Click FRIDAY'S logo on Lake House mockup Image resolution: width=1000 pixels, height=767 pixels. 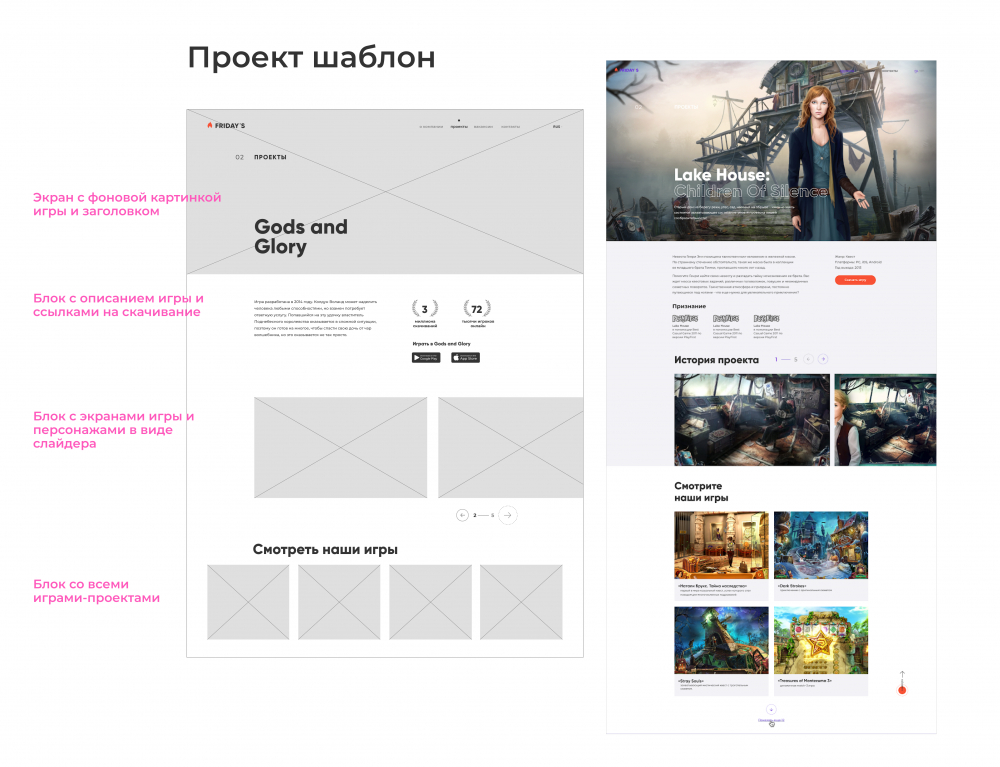(x=627, y=70)
